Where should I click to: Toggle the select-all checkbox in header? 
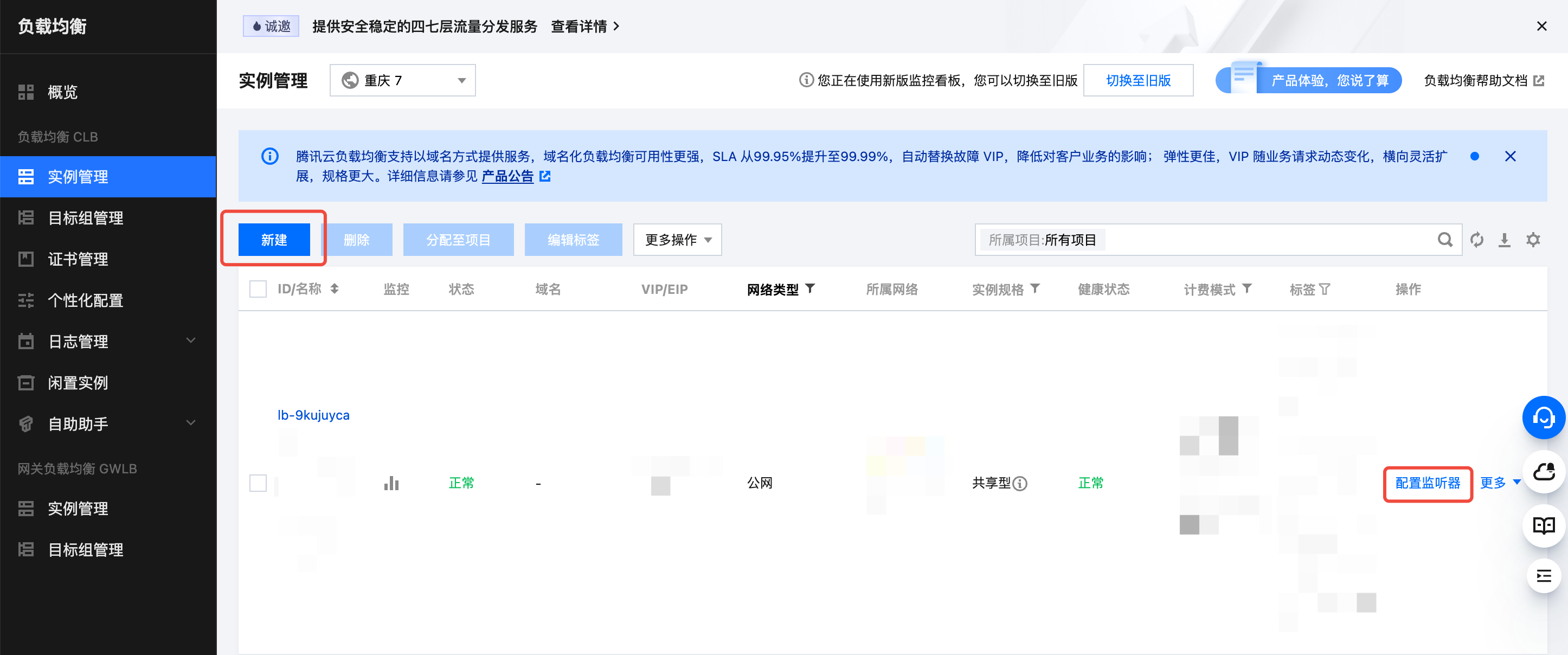258,289
